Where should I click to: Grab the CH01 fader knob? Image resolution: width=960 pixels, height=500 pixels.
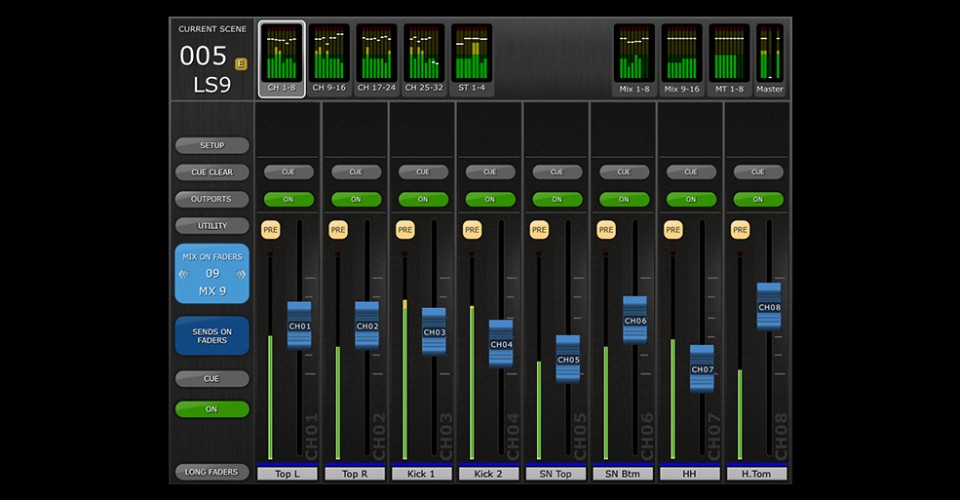[299, 326]
